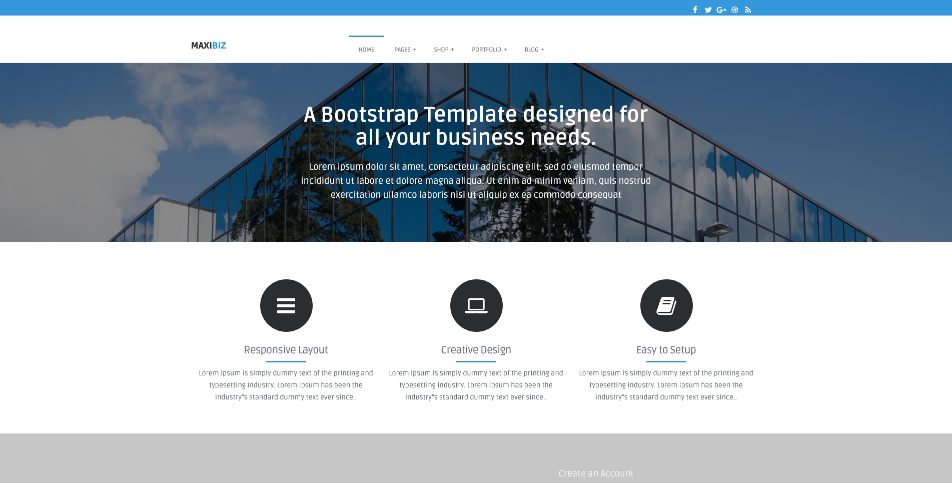Click the Creative Design heading
This screenshot has height=483, width=952.
point(476,350)
